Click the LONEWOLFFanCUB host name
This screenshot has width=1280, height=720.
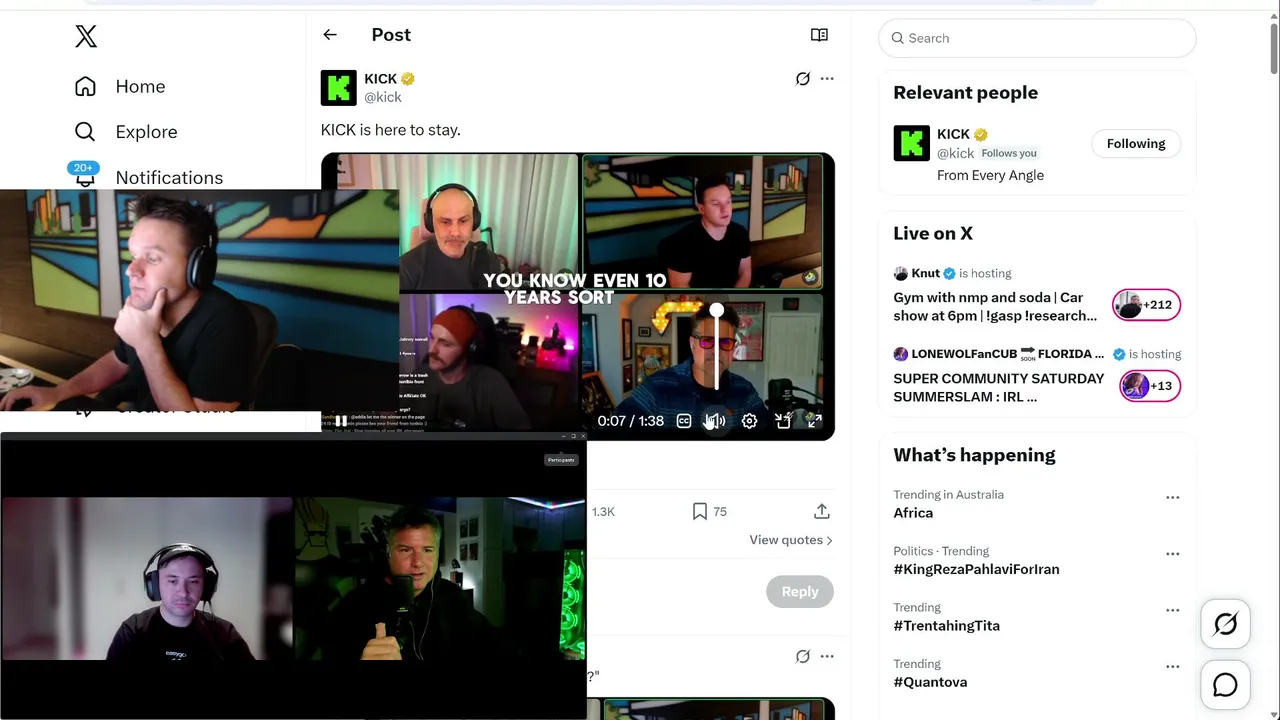[964, 354]
